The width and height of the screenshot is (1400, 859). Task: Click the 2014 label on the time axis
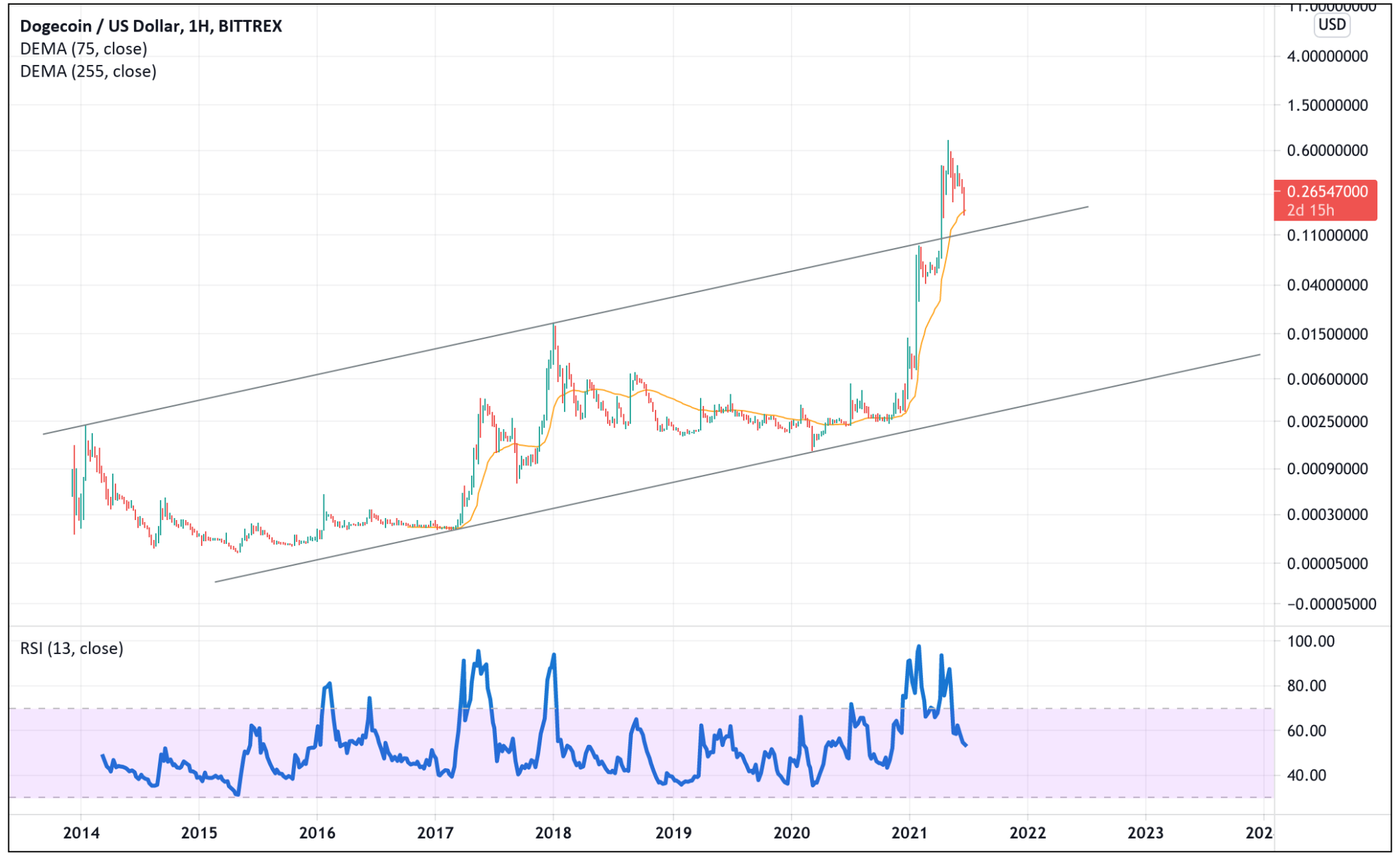(81, 833)
